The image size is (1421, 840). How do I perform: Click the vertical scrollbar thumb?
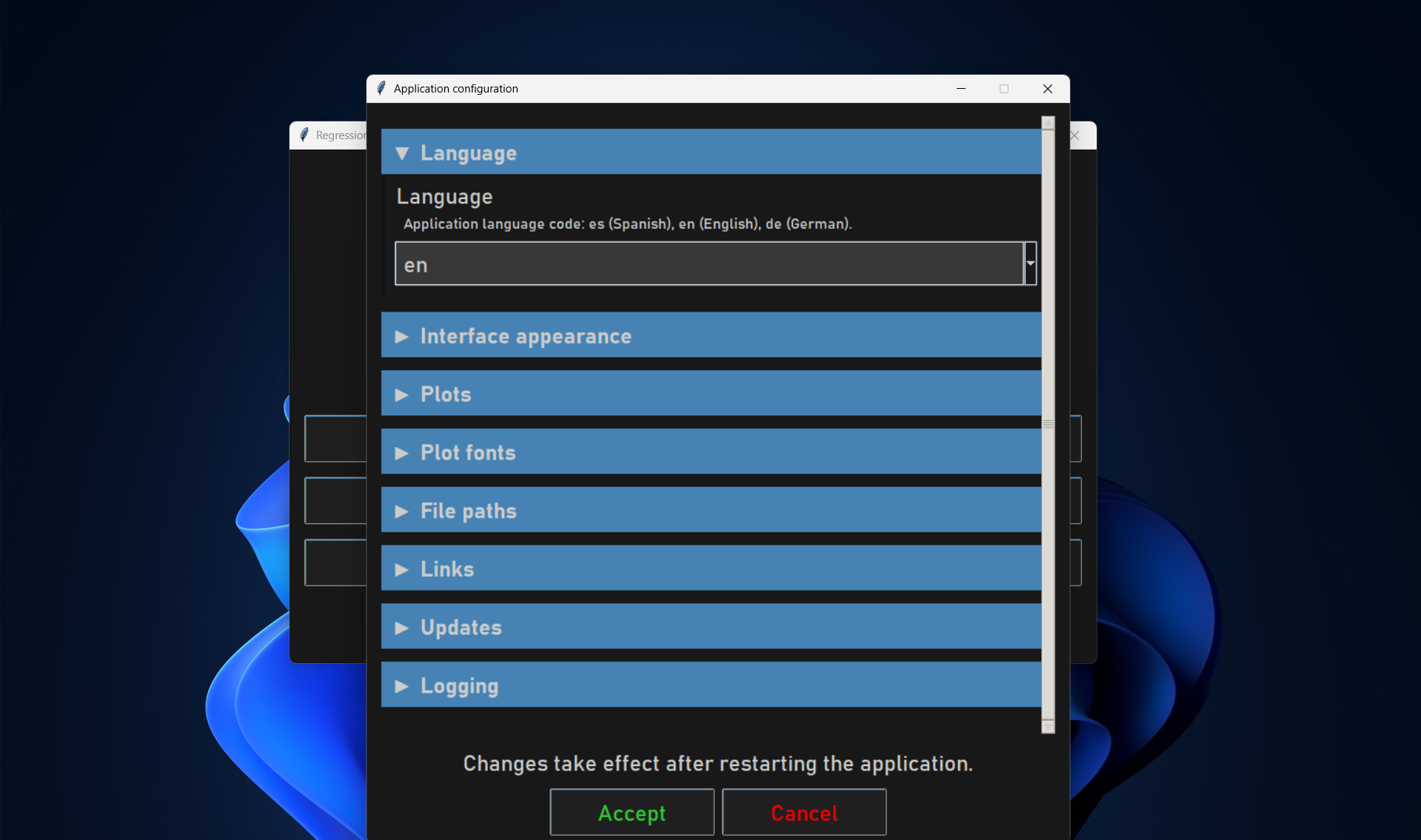click(x=1048, y=424)
